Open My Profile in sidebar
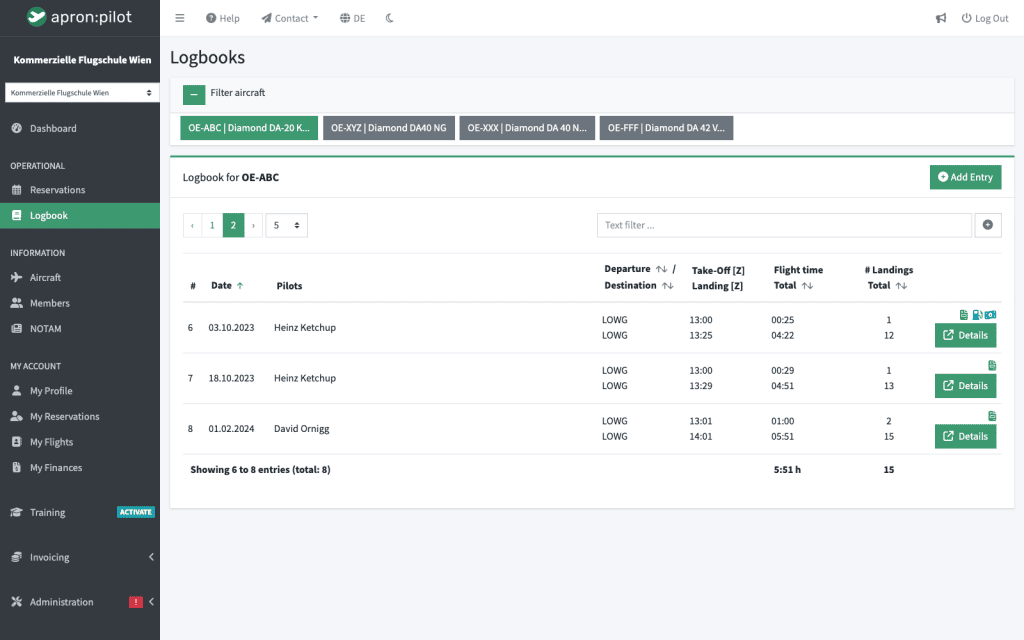This screenshot has height=640, width=1024. pyautogui.click(x=80, y=391)
